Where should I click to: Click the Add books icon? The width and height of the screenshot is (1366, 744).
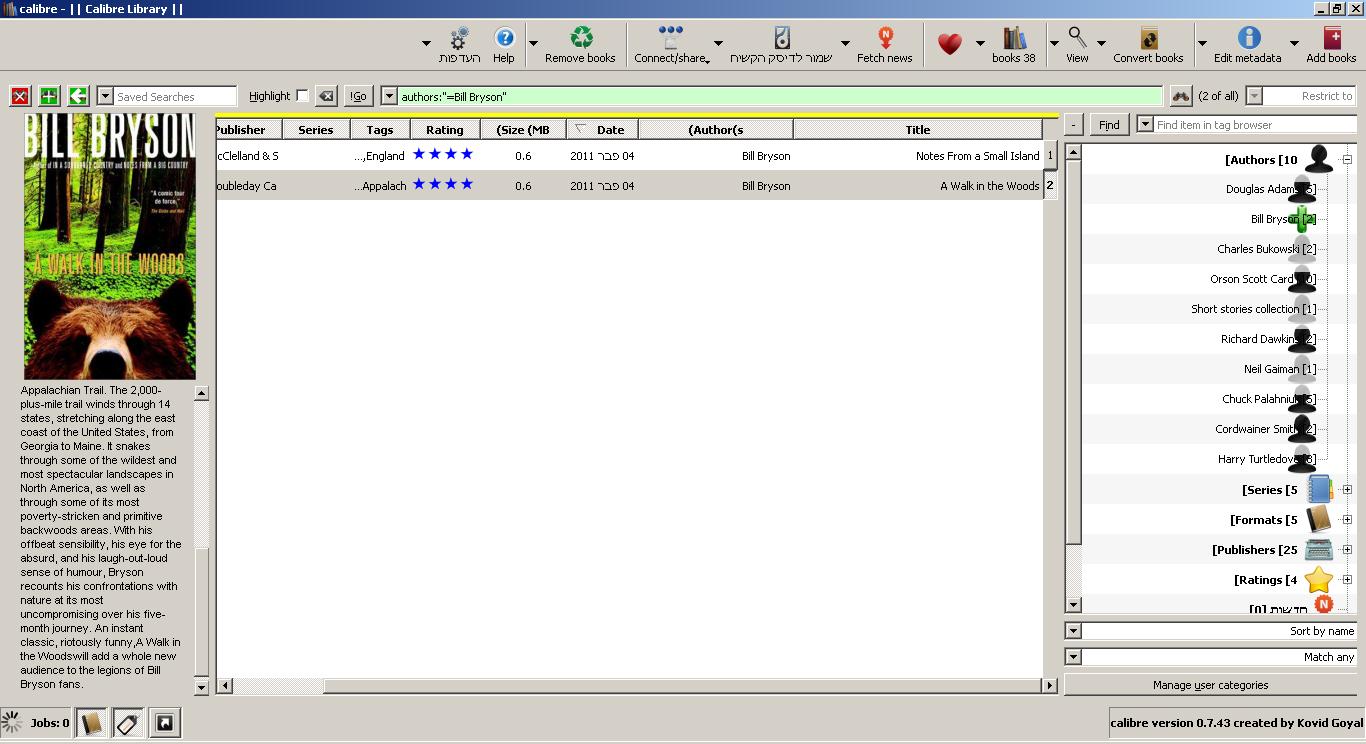click(x=1332, y=39)
